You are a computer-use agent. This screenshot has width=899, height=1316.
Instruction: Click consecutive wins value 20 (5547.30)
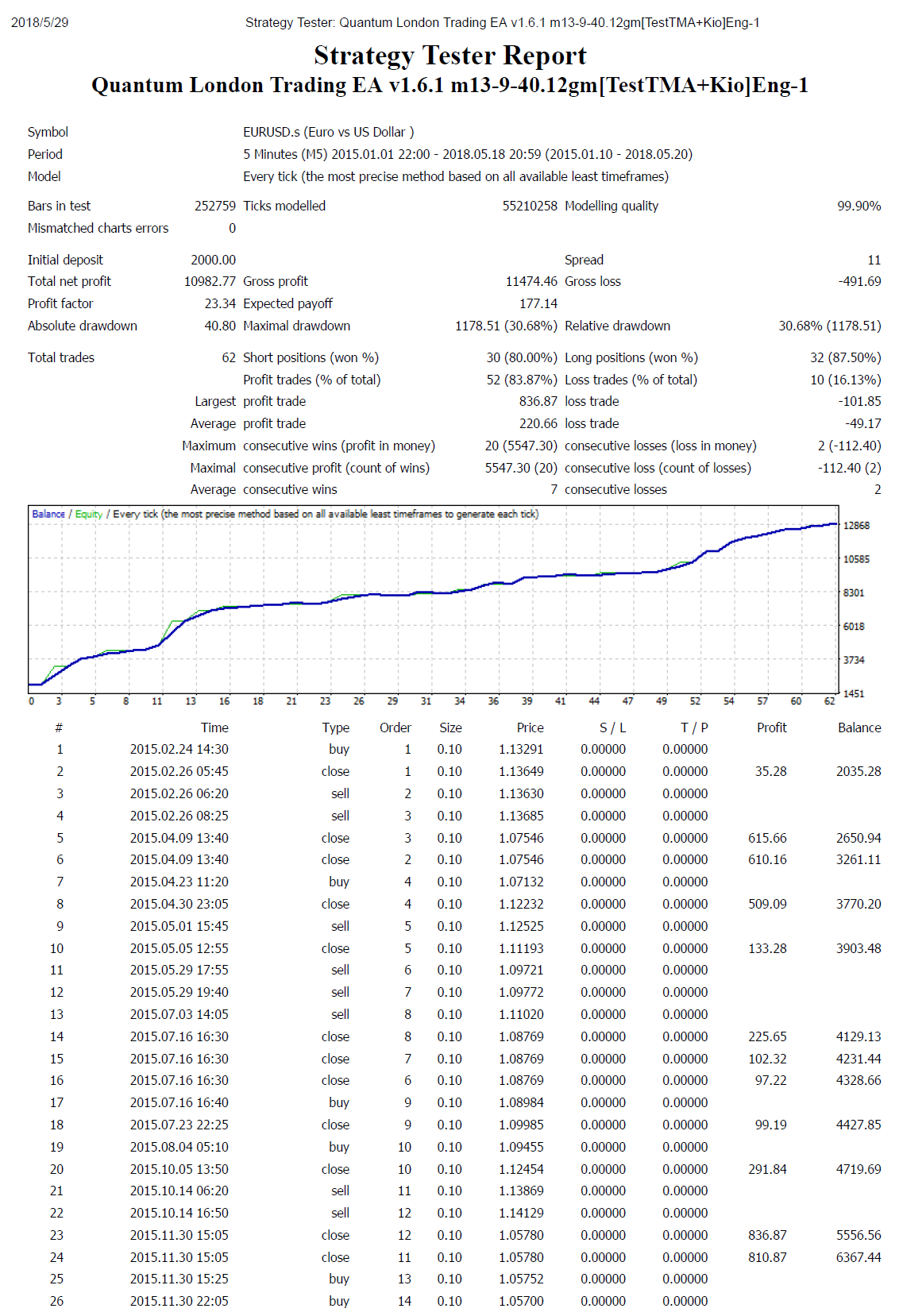522,446
